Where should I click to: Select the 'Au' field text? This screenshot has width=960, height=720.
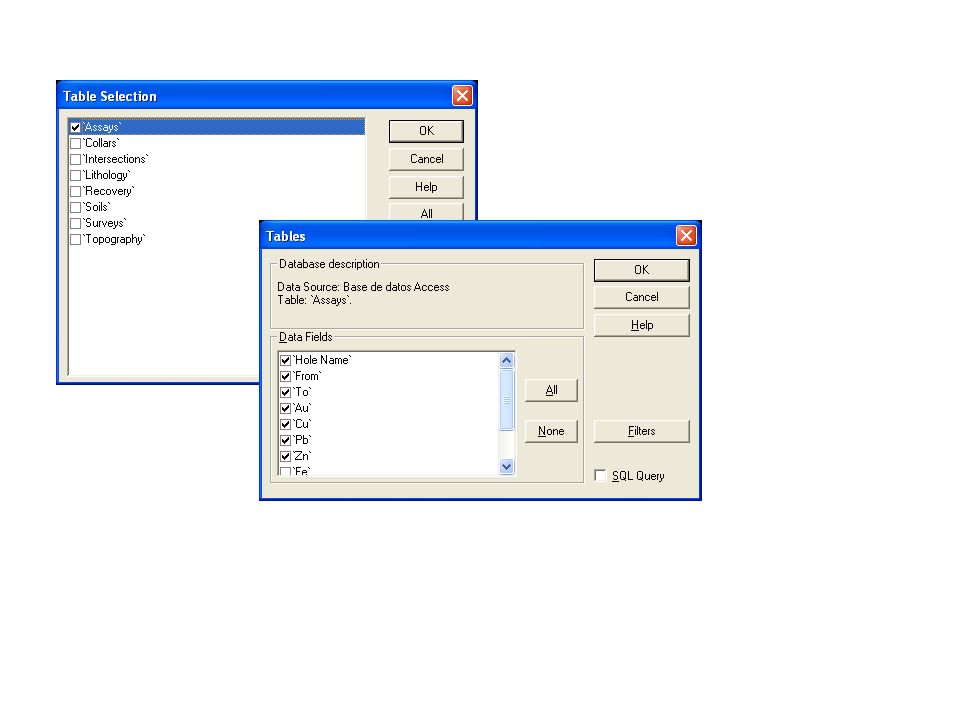pos(302,408)
